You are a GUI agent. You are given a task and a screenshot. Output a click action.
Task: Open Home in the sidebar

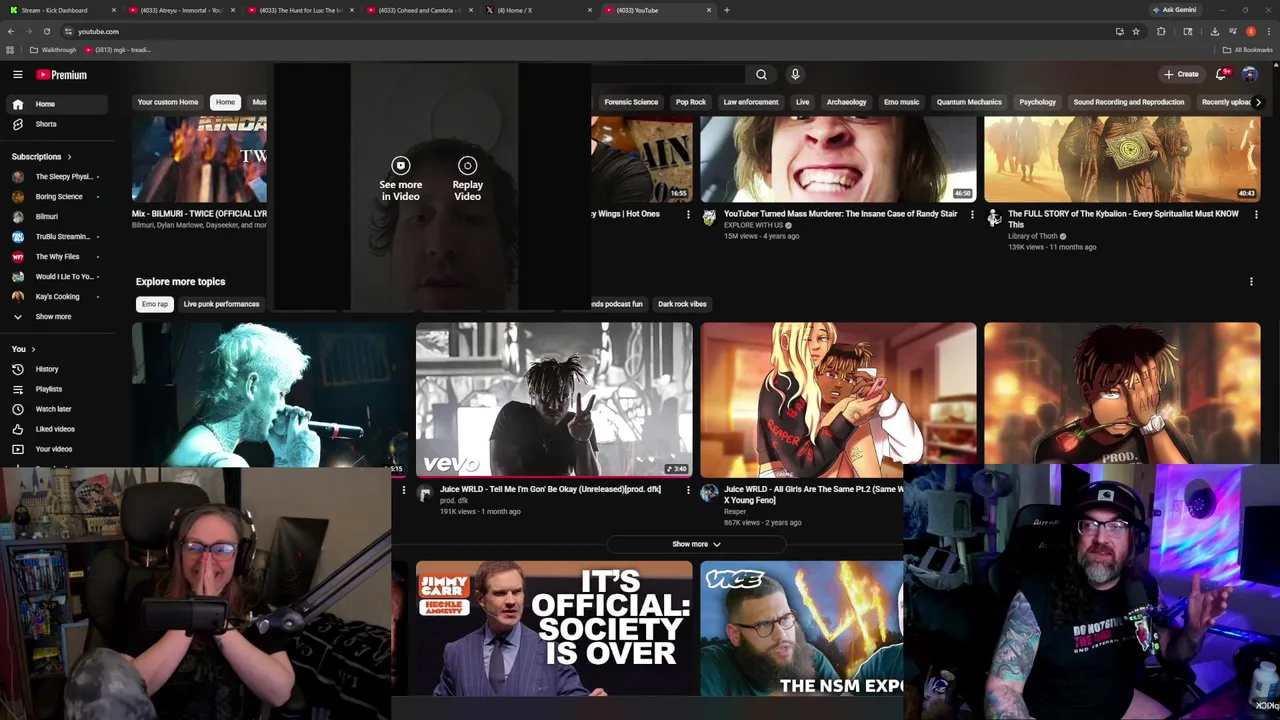[x=58, y=104]
